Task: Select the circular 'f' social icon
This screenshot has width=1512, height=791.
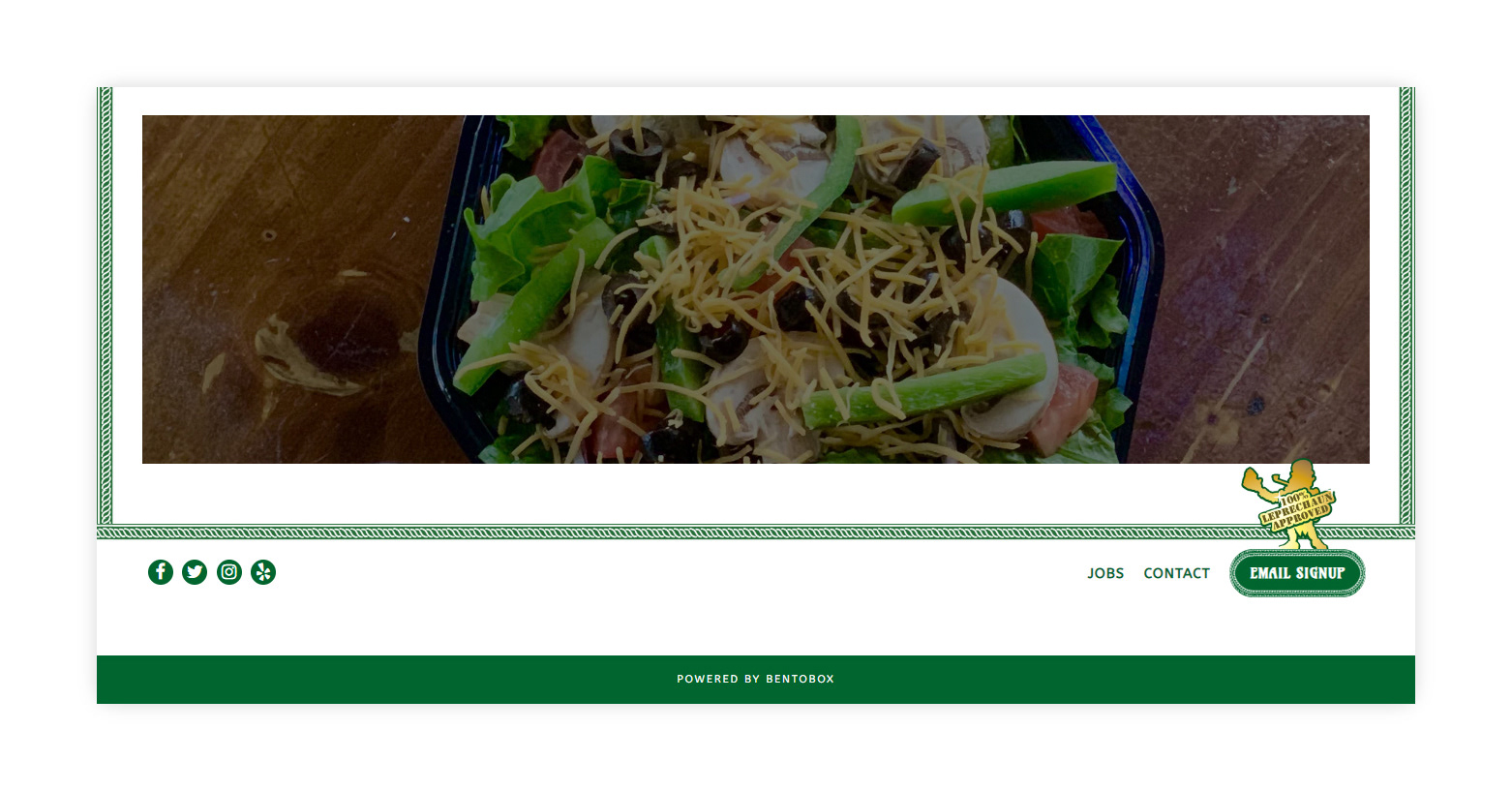Action: click(x=161, y=572)
